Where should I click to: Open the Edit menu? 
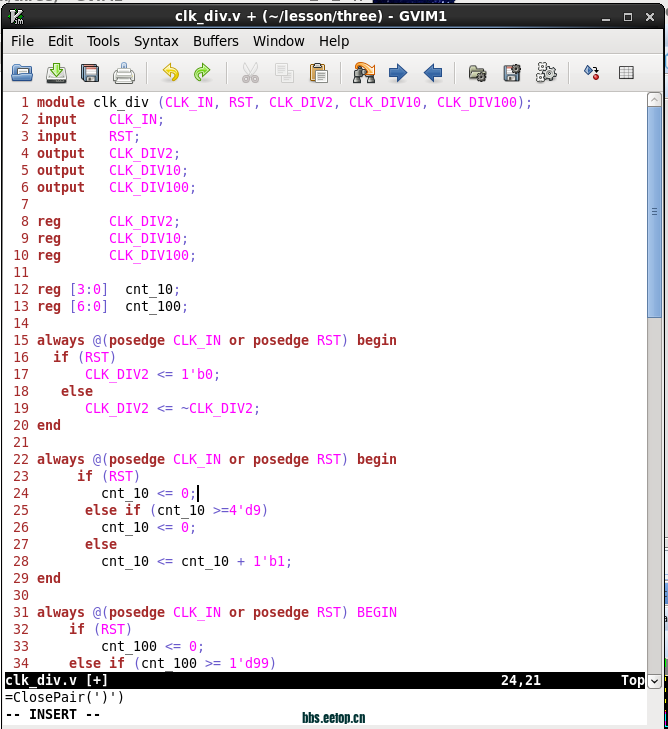click(60, 41)
